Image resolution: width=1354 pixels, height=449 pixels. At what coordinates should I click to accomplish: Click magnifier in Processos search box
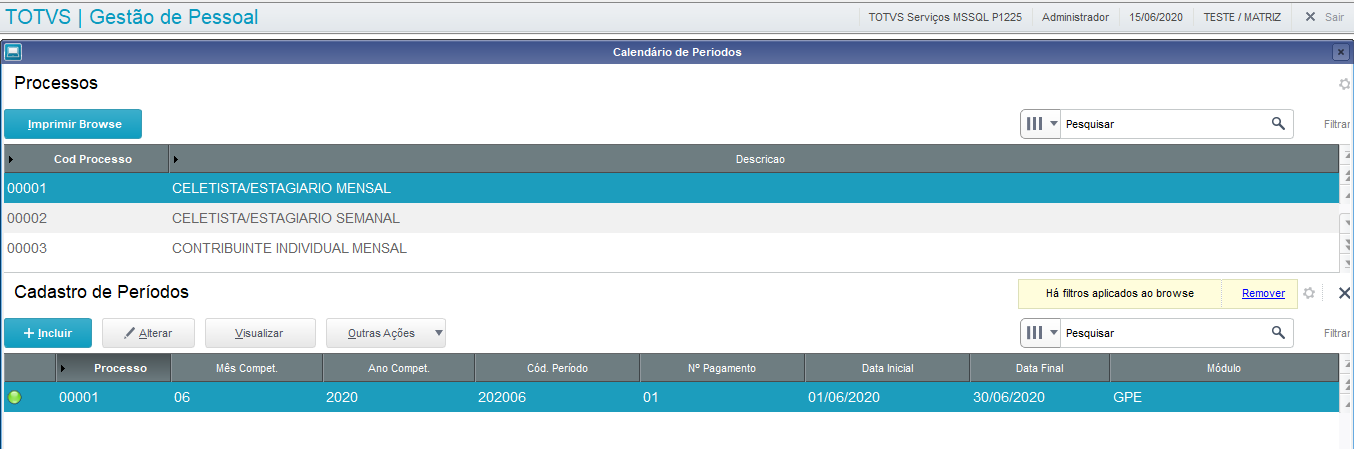[x=1278, y=123]
